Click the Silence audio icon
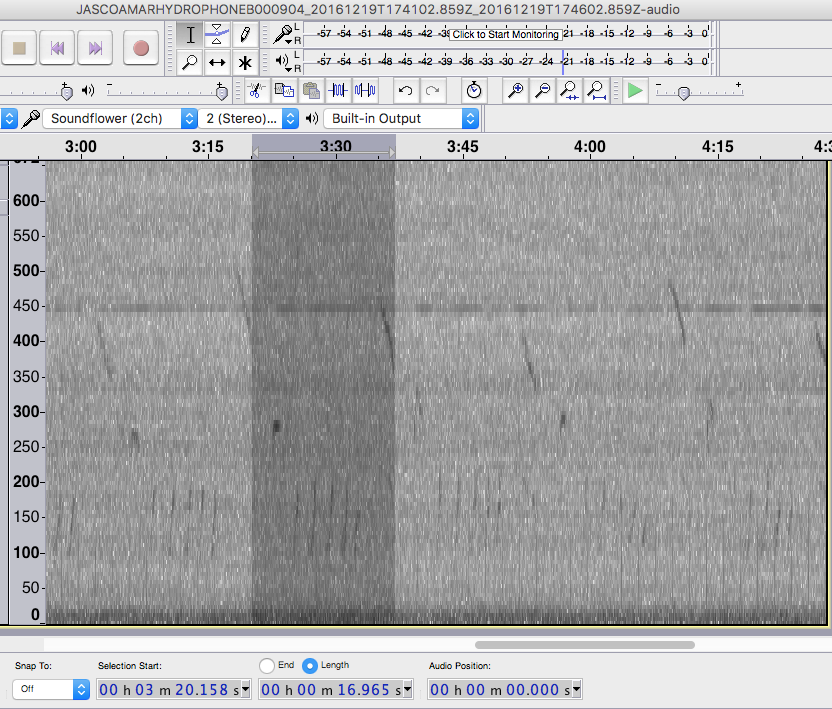The width and height of the screenshot is (832, 709). pyautogui.click(x=364, y=90)
